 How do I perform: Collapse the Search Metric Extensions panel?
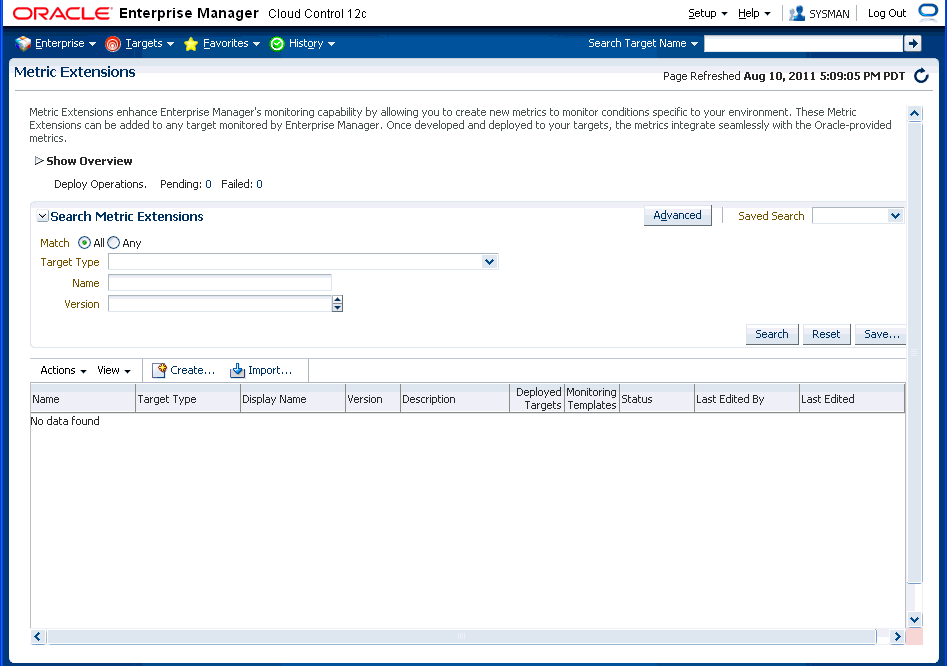[x=42, y=216]
